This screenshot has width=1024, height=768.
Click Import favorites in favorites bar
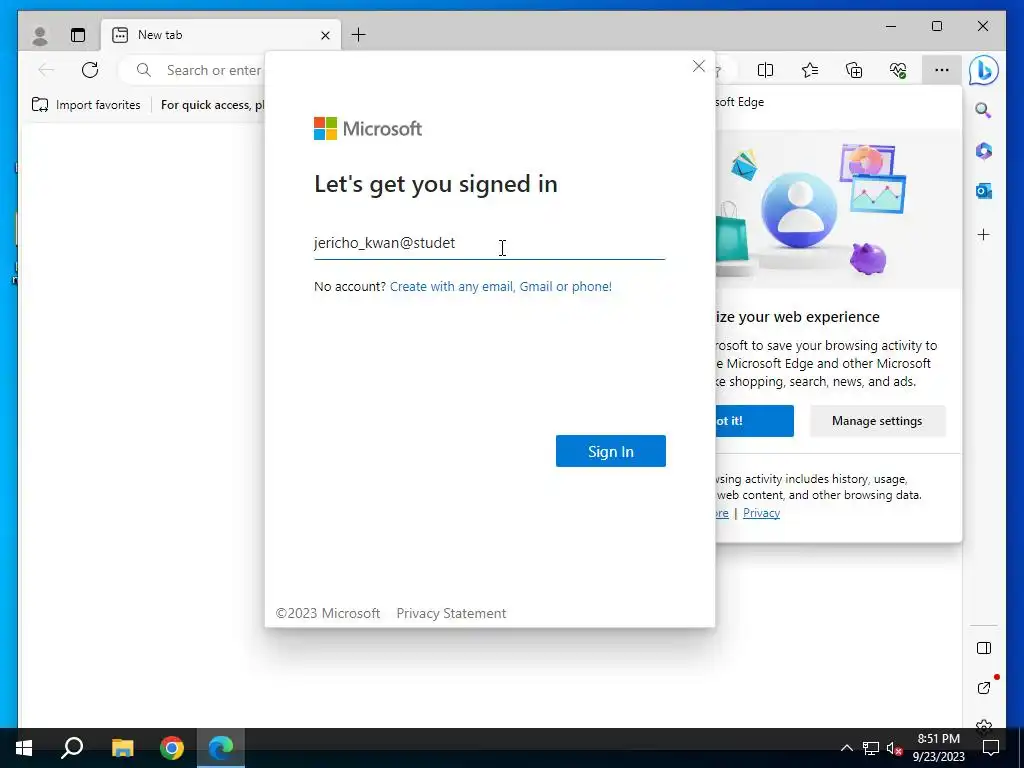86,104
